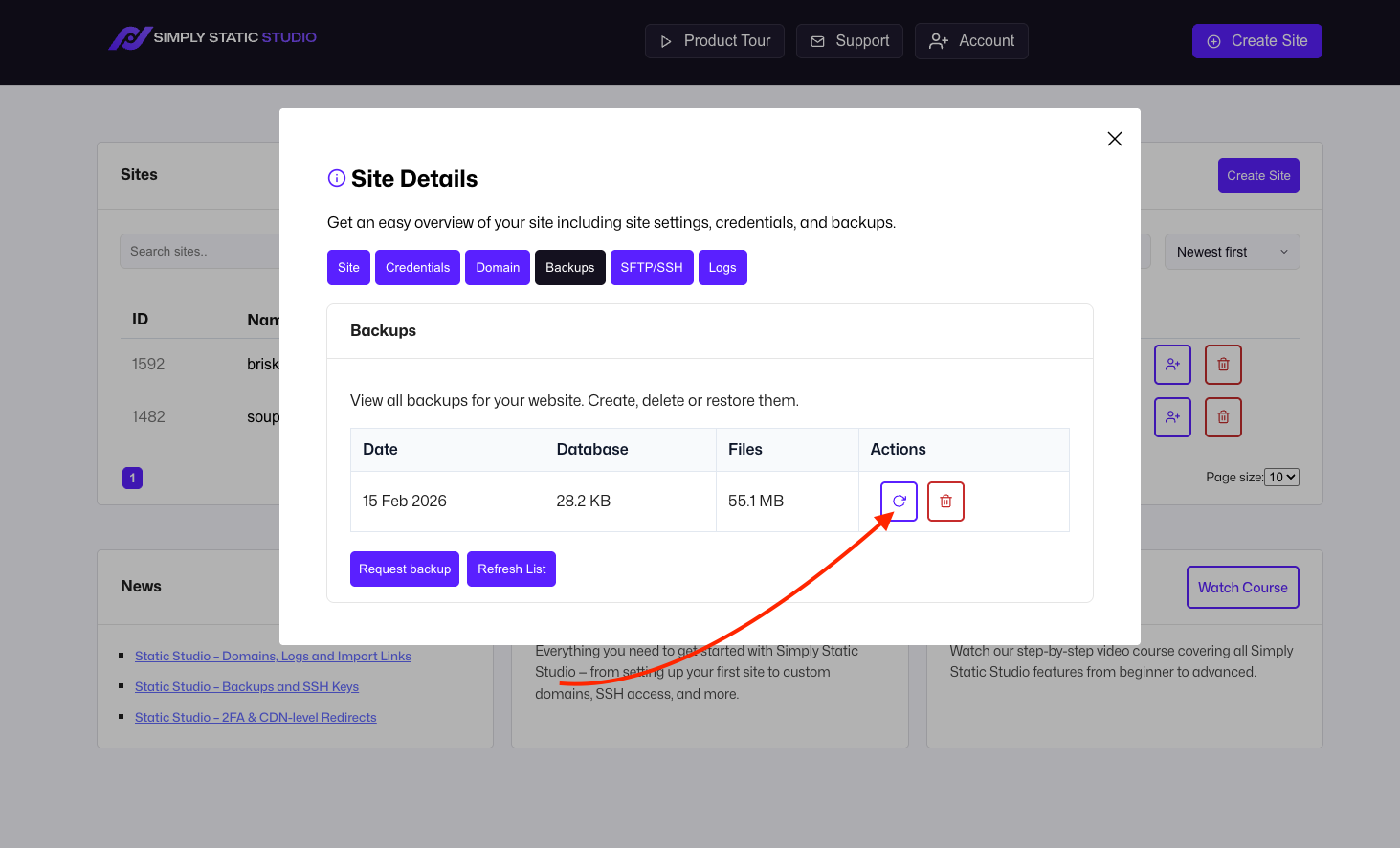
Task: Open the Logs tab
Action: (722, 268)
